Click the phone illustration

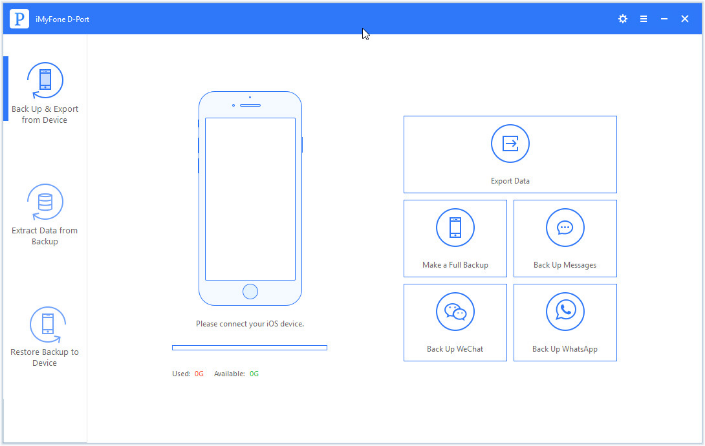[x=250, y=198]
